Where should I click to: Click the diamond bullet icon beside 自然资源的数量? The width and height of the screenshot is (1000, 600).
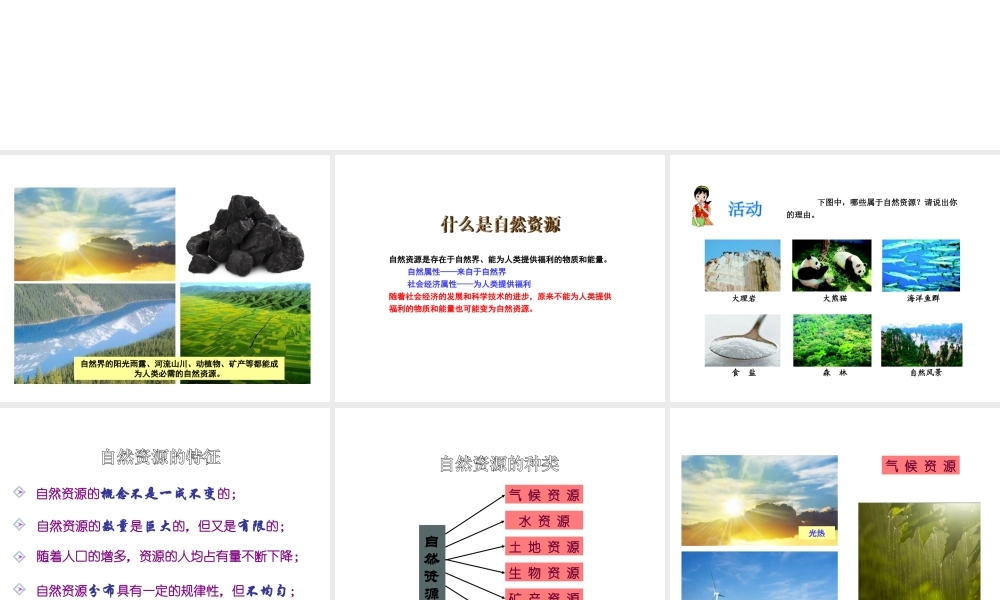[19, 524]
